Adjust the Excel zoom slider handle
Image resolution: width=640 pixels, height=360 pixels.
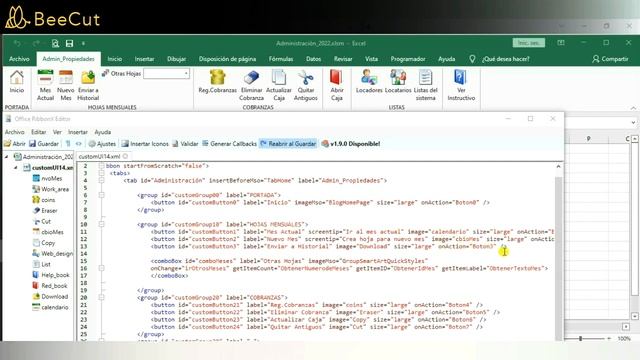(580, 338)
